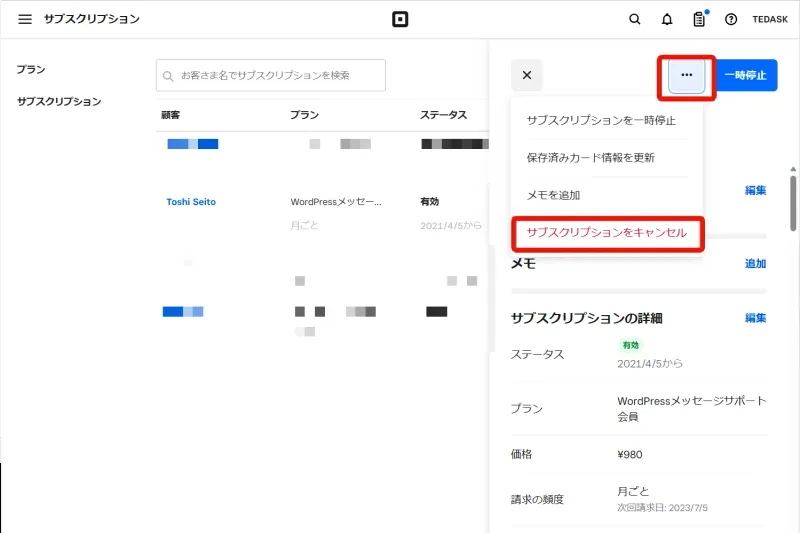Open the hamburger navigation menu

[x=25, y=19]
